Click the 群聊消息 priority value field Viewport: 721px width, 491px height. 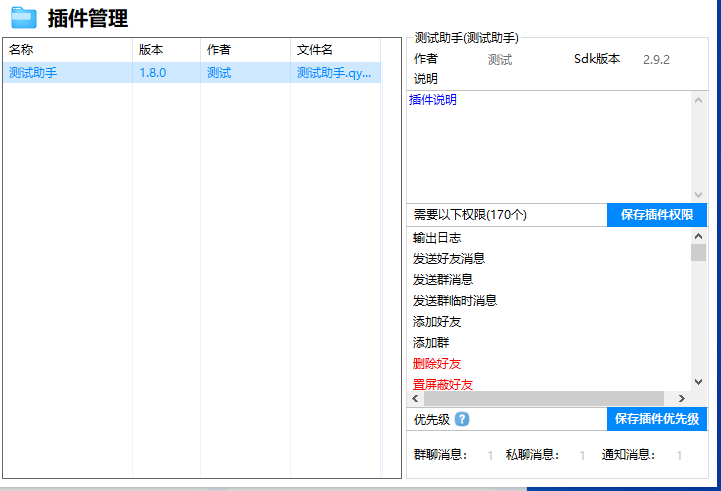pyautogui.click(x=490, y=456)
